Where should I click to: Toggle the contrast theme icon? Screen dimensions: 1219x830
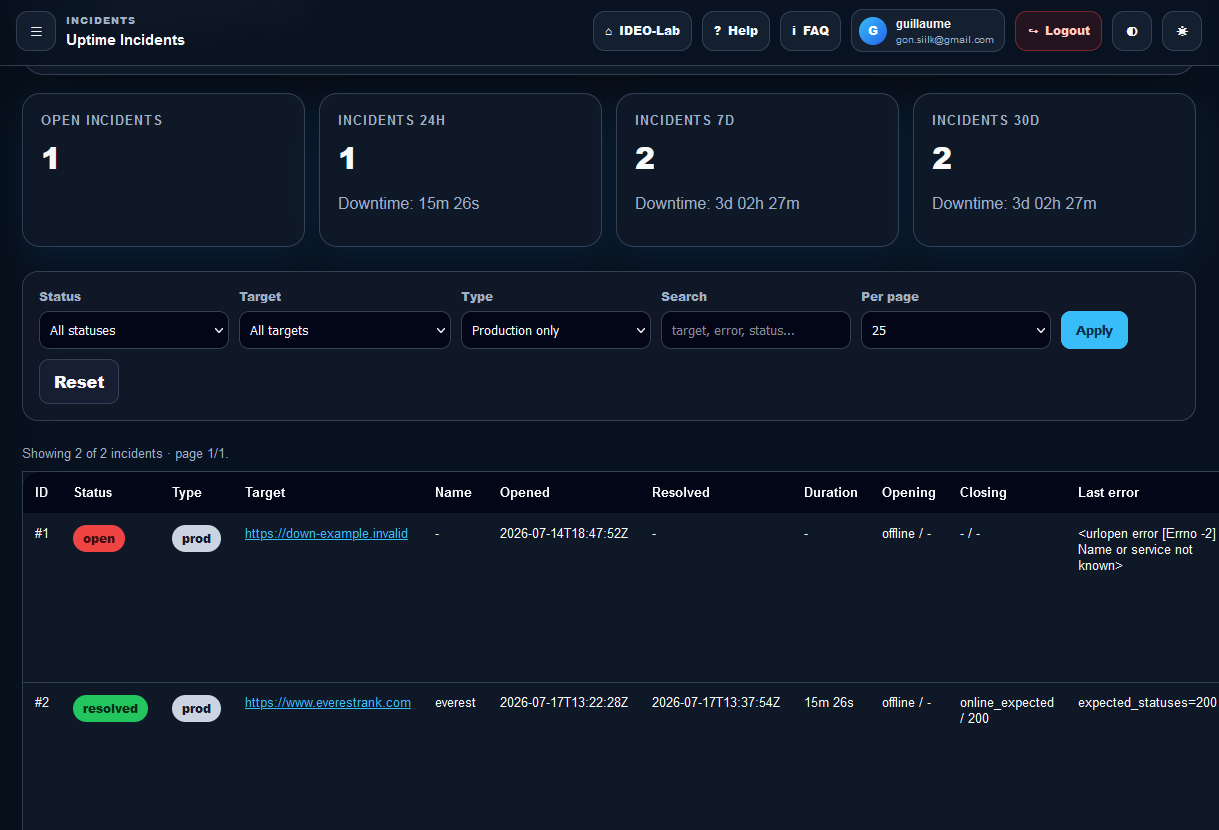[1132, 31]
